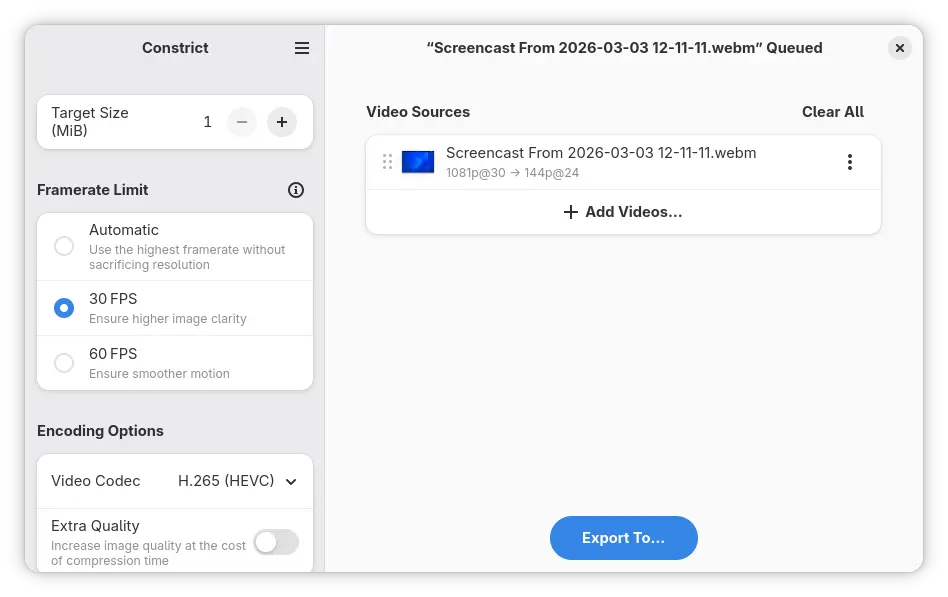Close the Constrict window
Image resolution: width=948 pixels, height=597 pixels.
tap(899, 48)
